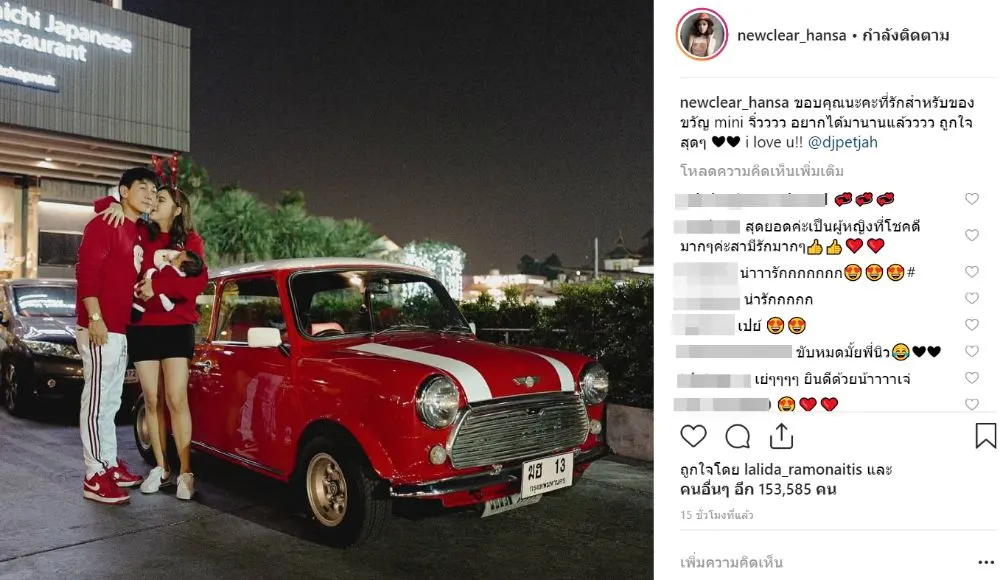Open the @djpetjah mention link
The width and height of the screenshot is (1000, 580).
pyautogui.click(x=842, y=142)
